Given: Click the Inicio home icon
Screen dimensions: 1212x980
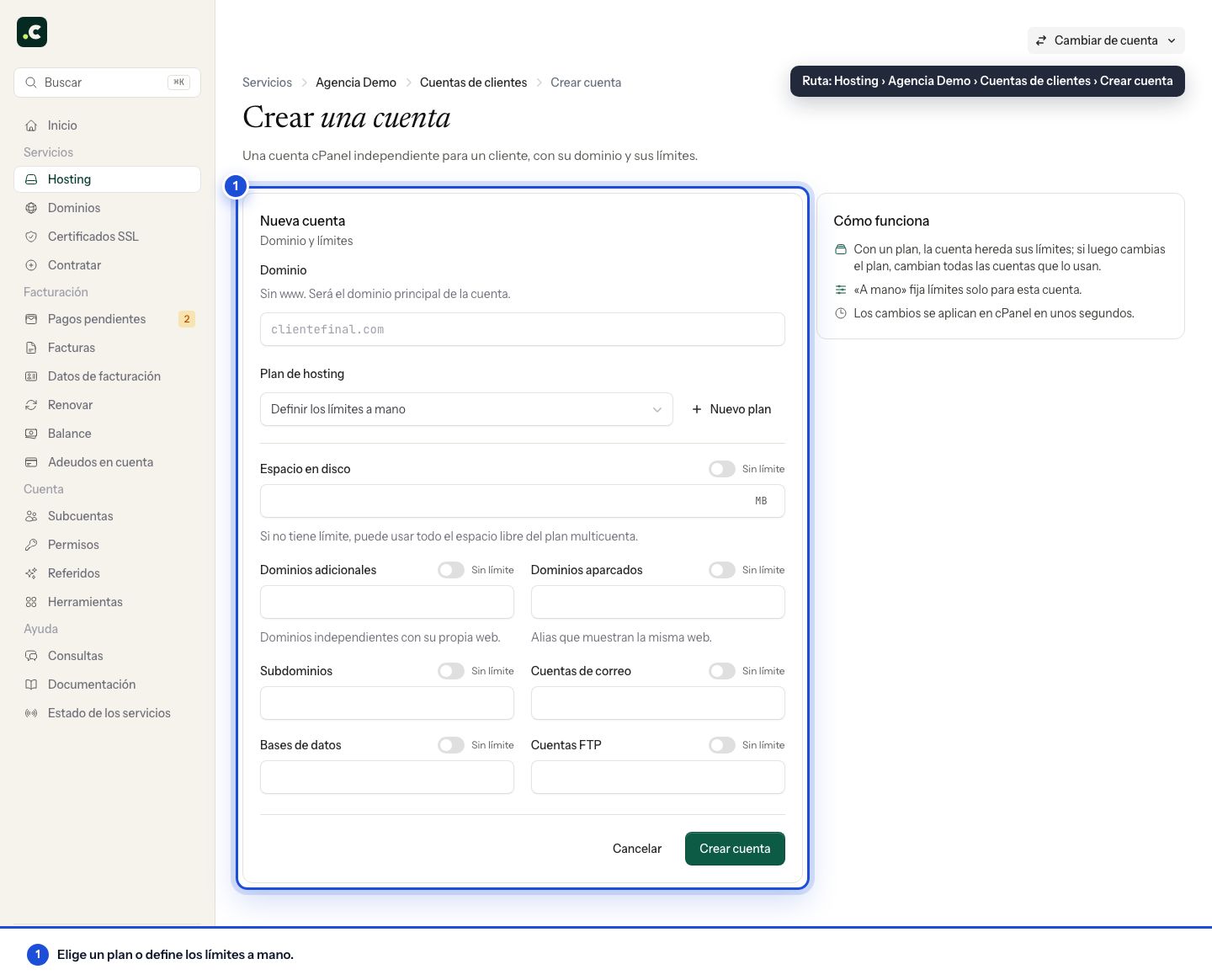Looking at the screenshot, I should (31, 125).
